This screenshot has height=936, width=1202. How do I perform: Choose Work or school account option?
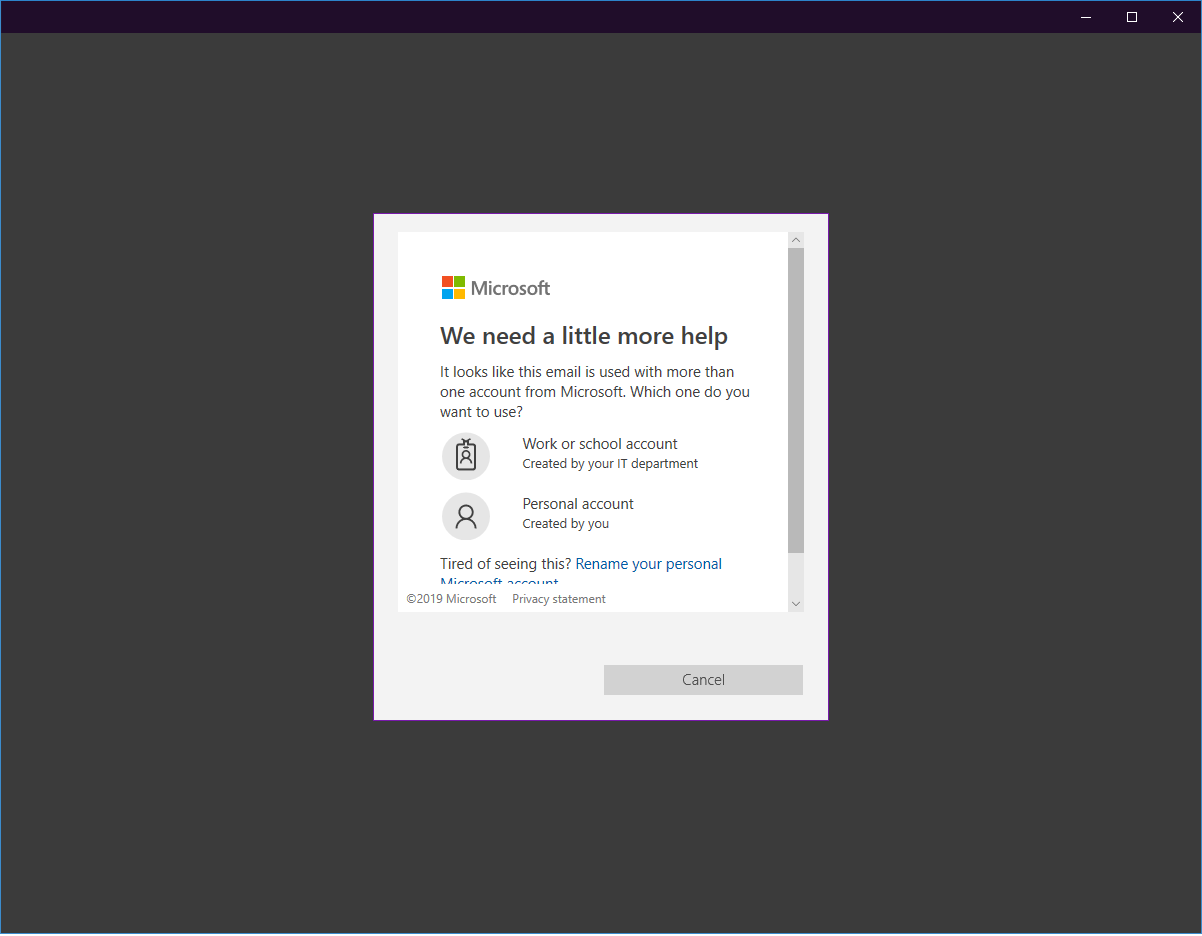(600, 454)
